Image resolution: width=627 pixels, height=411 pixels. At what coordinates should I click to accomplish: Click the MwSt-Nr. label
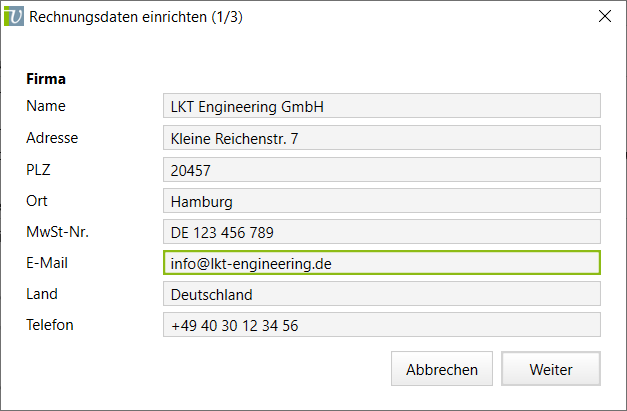(x=58, y=232)
